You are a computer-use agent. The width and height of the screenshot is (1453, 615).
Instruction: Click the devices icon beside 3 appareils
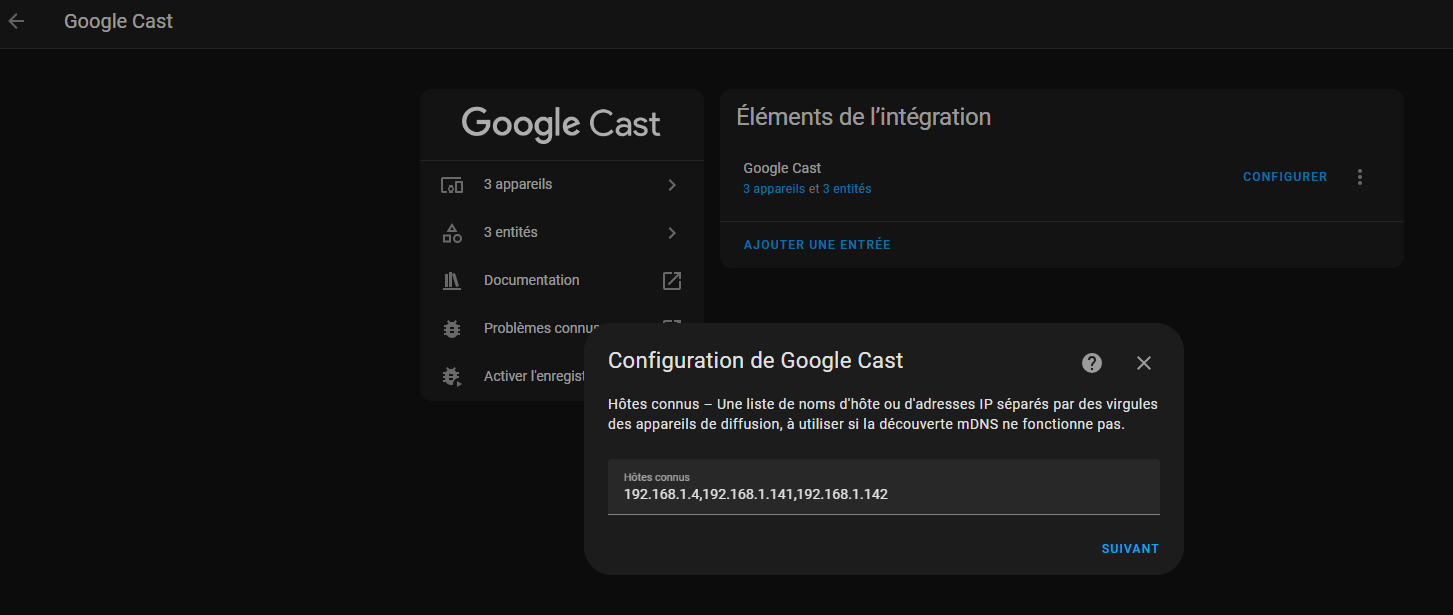(x=452, y=185)
